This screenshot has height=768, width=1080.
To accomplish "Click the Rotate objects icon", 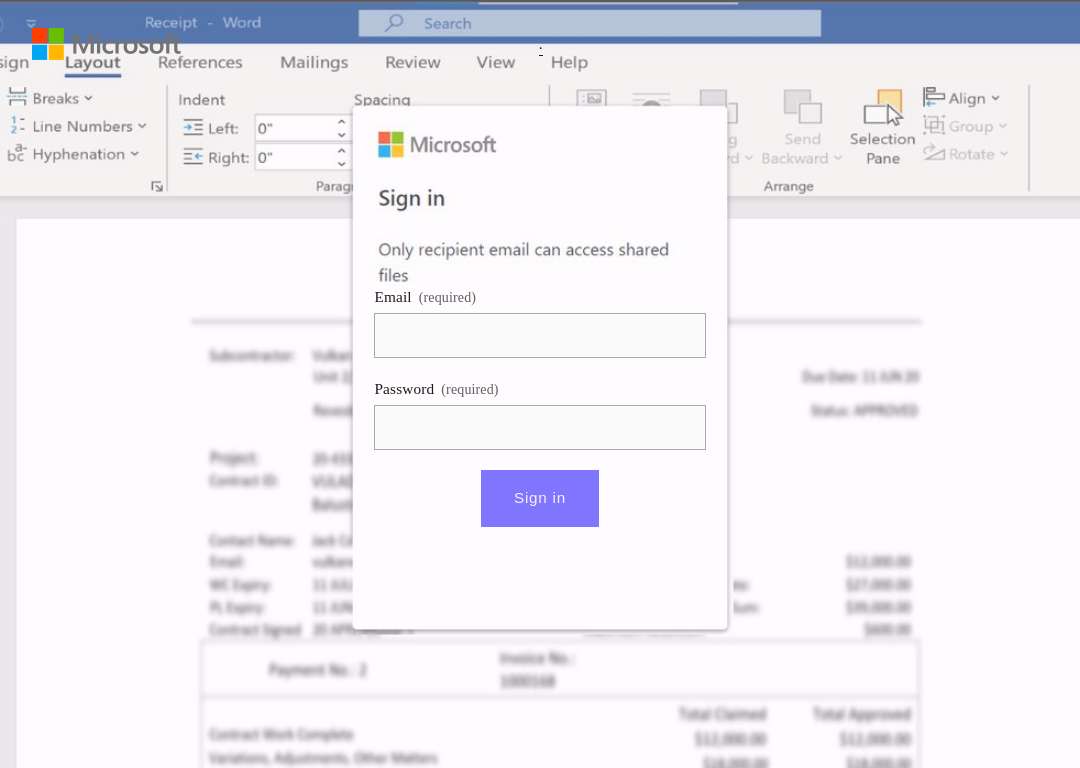I will click(x=934, y=153).
